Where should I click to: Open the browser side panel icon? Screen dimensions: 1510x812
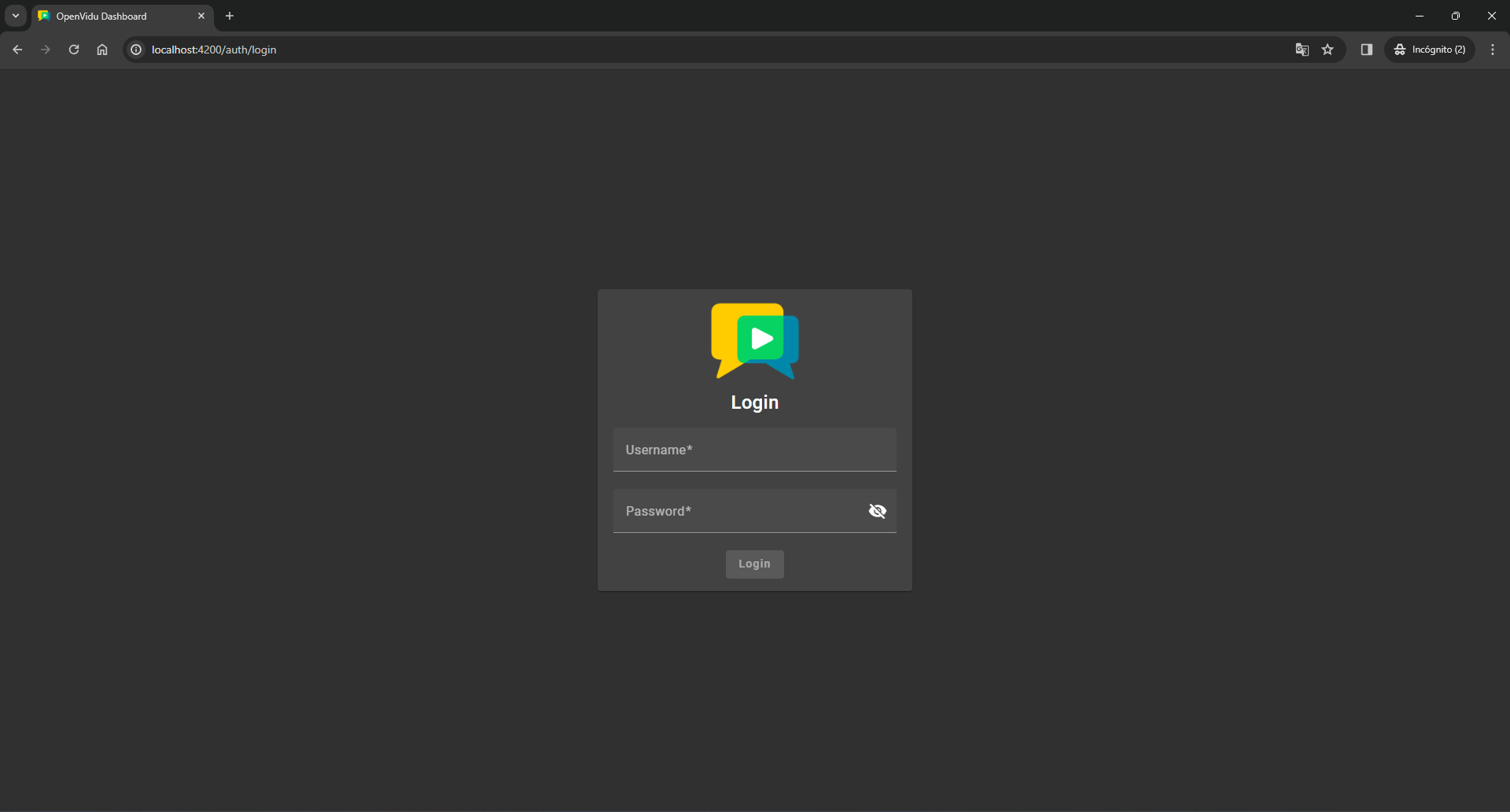[1366, 50]
